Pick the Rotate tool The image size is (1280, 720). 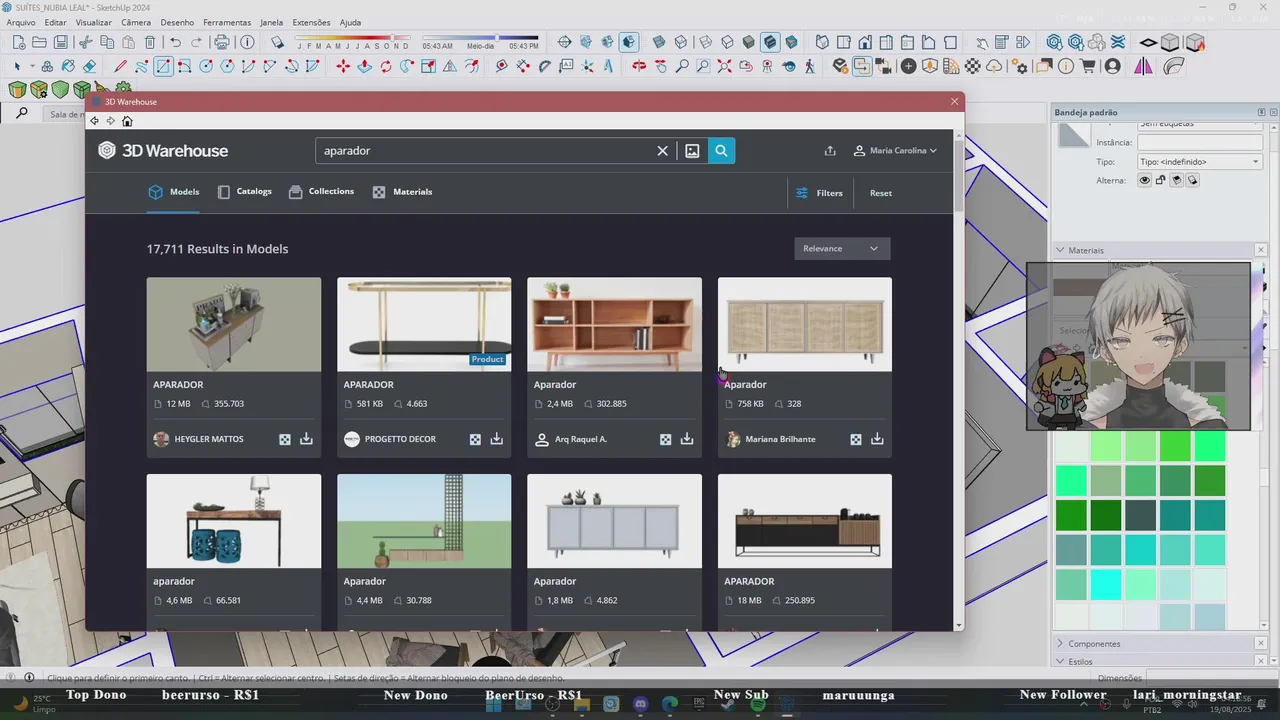[386, 66]
